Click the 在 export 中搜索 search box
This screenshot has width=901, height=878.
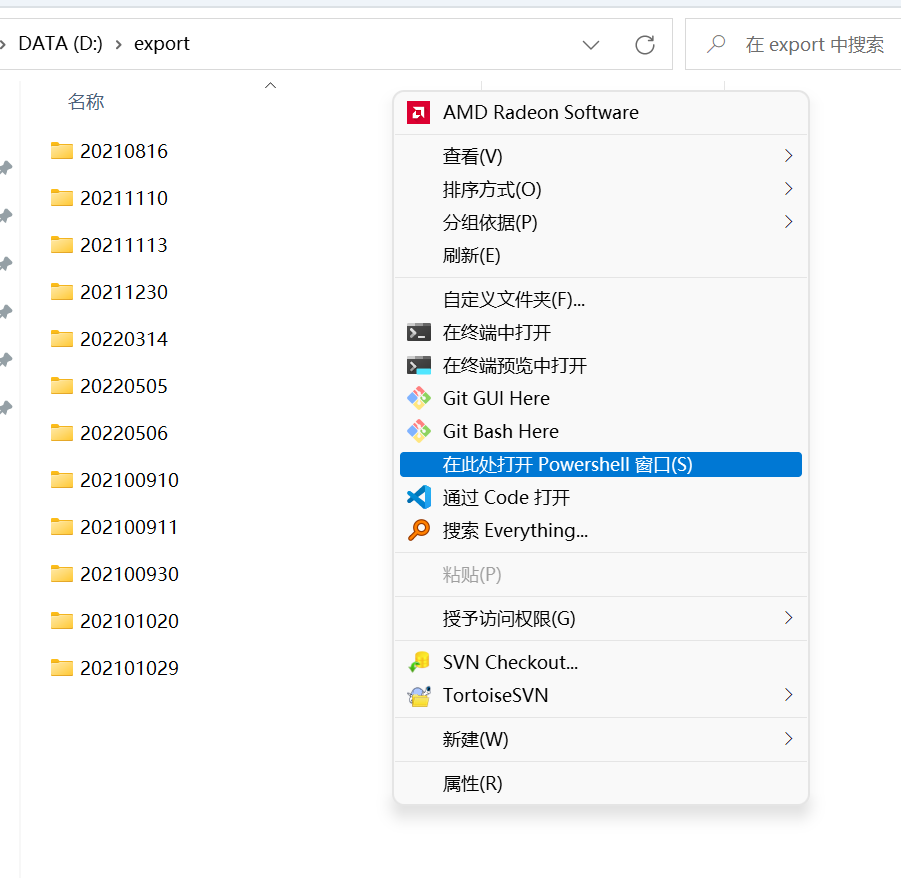(x=814, y=45)
